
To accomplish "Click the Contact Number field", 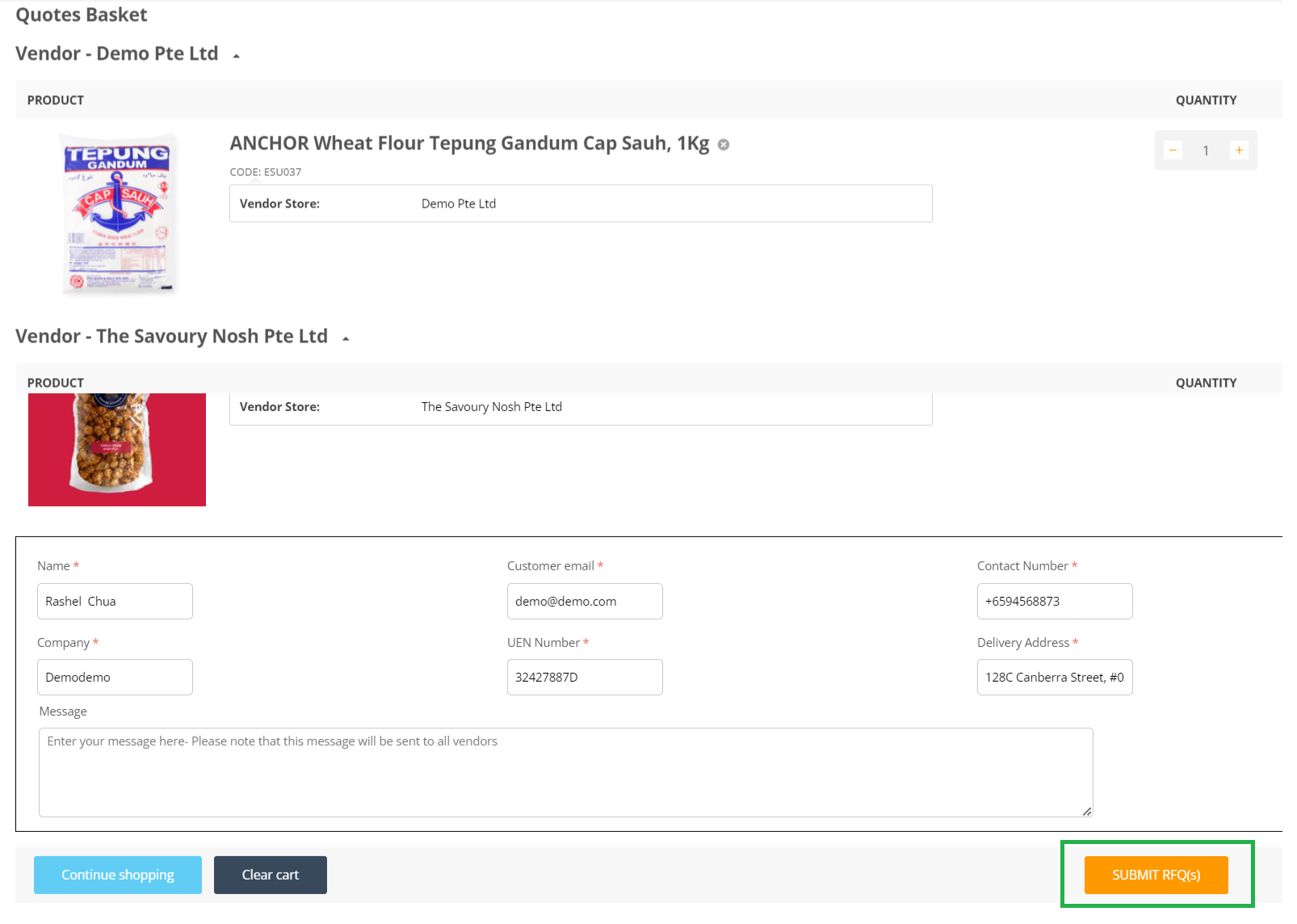I will coord(1054,601).
